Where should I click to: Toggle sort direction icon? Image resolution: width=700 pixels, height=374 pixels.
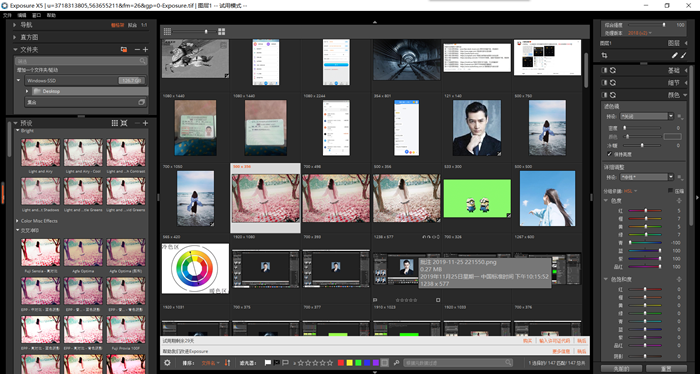click(228, 363)
